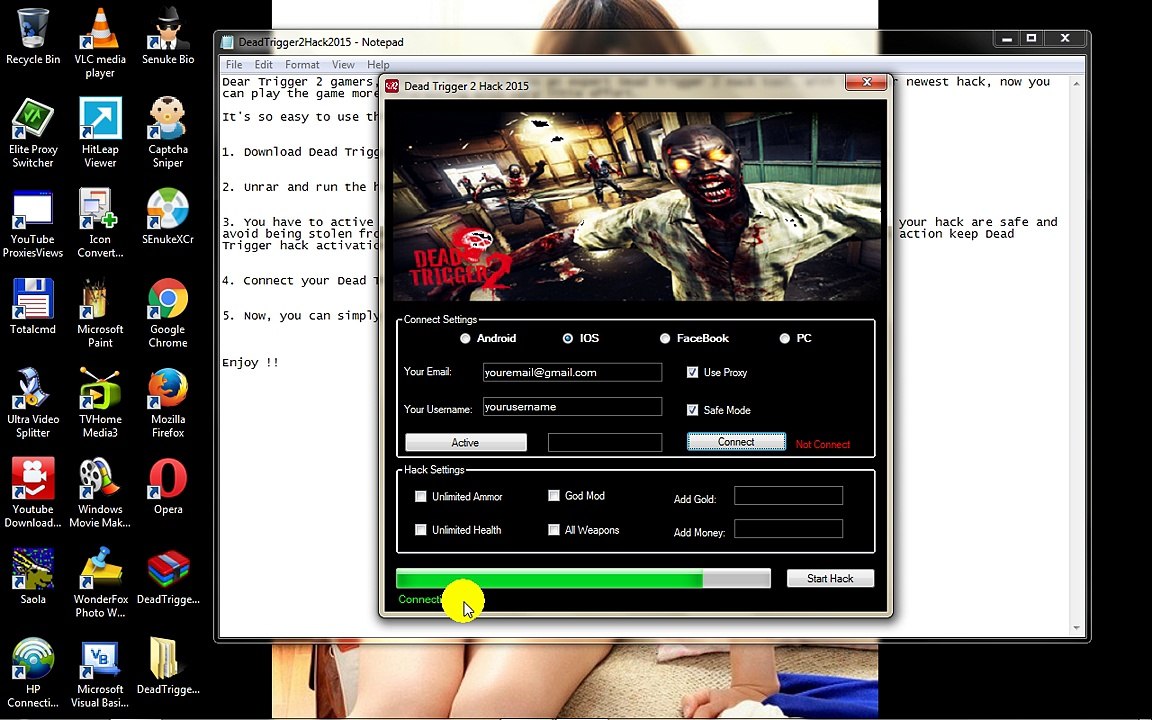Image resolution: width=1152 pixels, height=720 pixels.
Task: Open the DeadTrigger folder icon
Action: pos(168,666)
